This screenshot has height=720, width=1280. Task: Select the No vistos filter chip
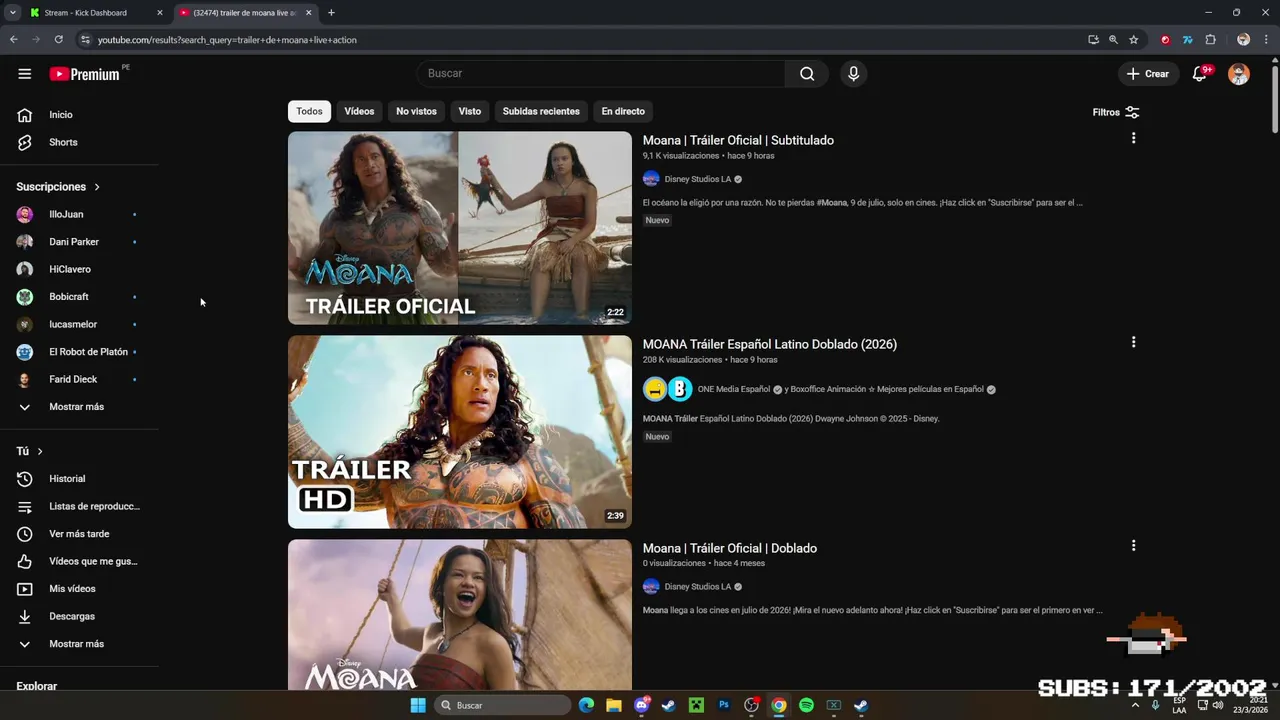[x=416, y=111]
